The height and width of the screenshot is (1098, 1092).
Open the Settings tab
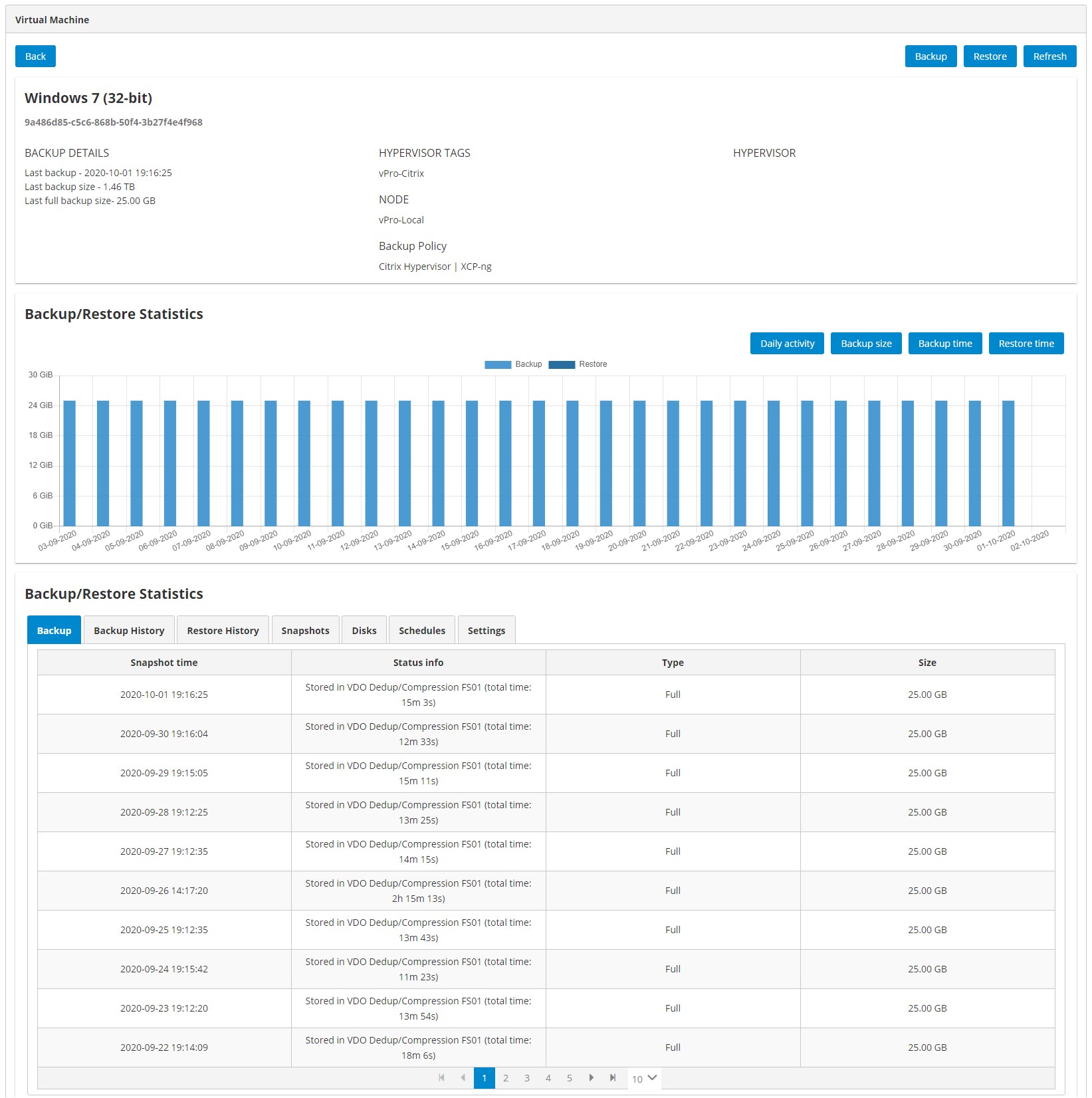click(x=487, y=631)
